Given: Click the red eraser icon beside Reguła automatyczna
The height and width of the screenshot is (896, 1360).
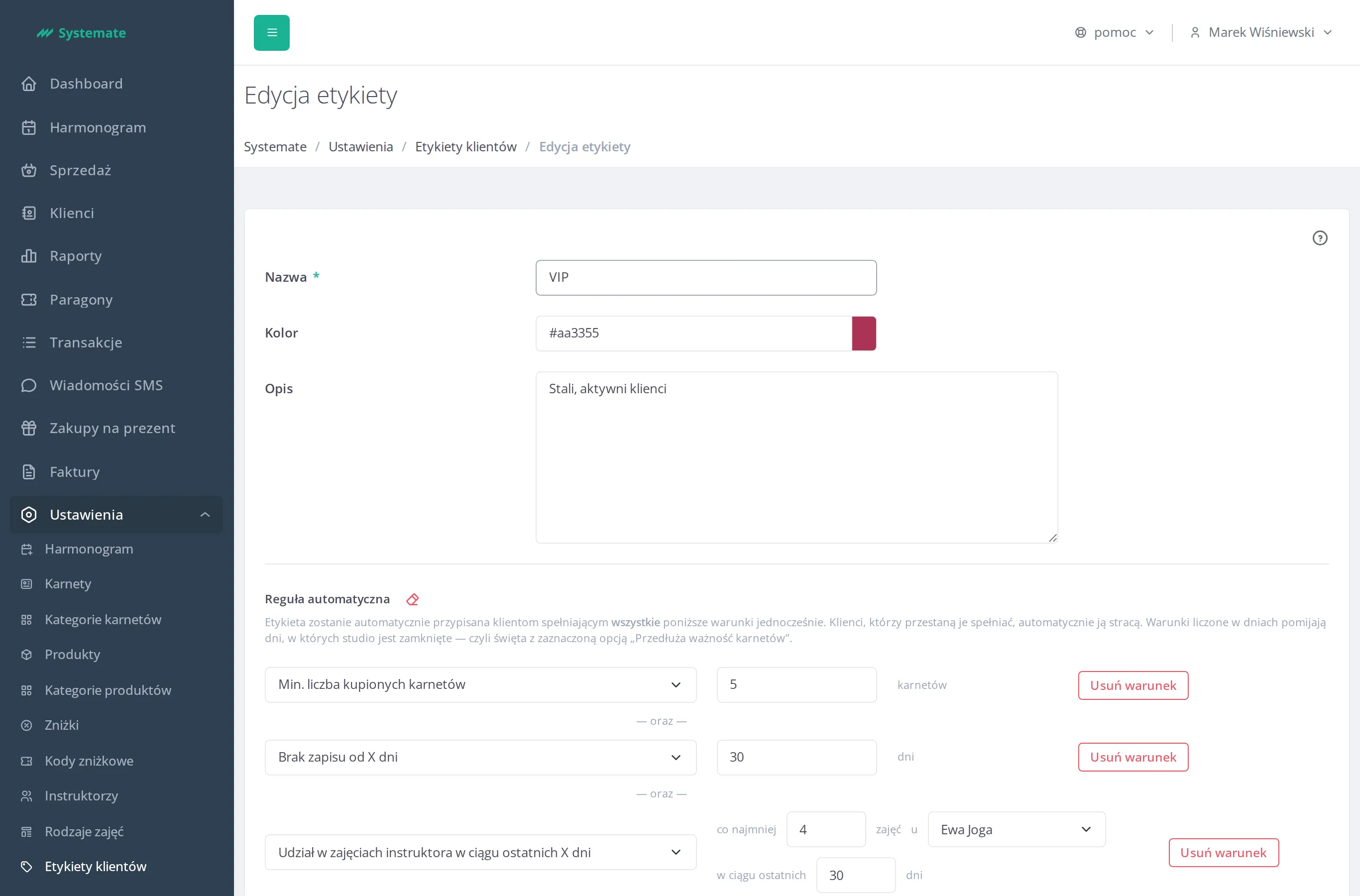Looking at the screenshot, I should 412,599.
